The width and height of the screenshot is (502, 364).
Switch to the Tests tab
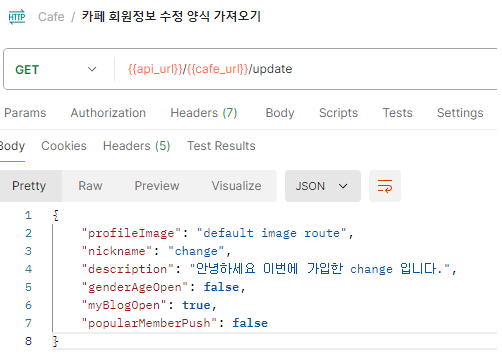pyautogui.click(x=397, y=113)
